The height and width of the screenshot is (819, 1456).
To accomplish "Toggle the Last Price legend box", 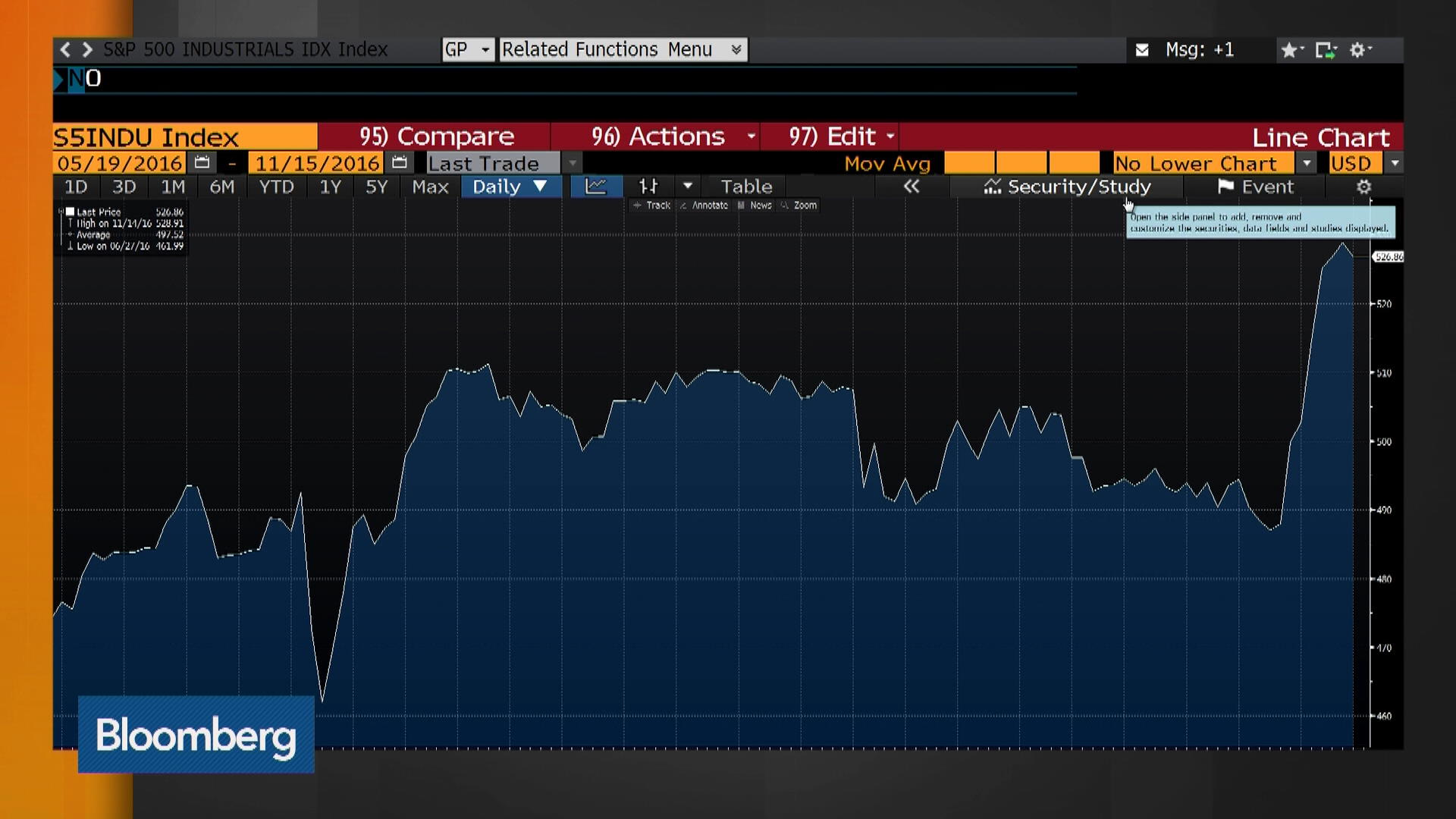I will (x=71, y=212).
